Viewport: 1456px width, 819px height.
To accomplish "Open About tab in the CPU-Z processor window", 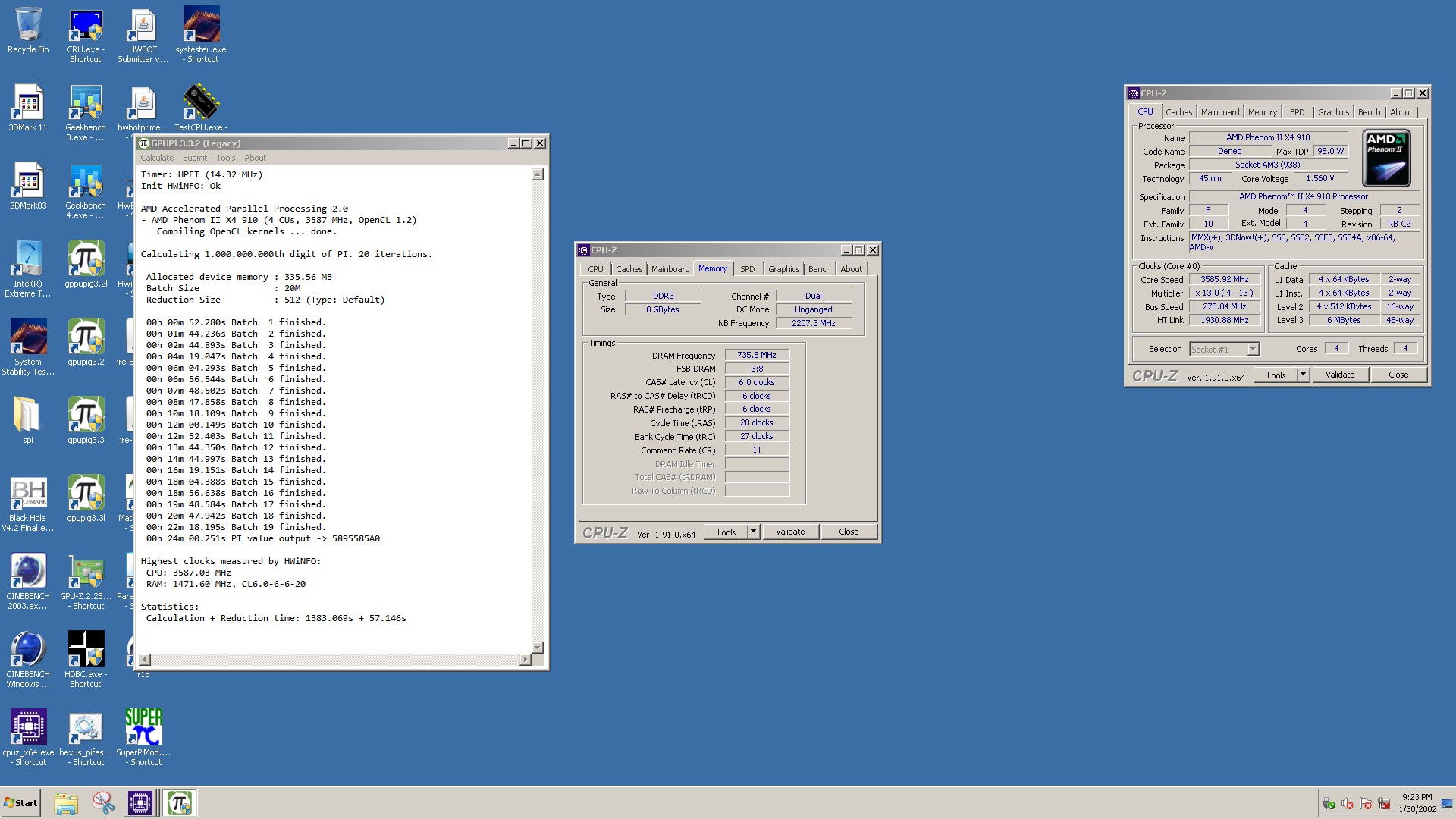I will click(1401, 112).
